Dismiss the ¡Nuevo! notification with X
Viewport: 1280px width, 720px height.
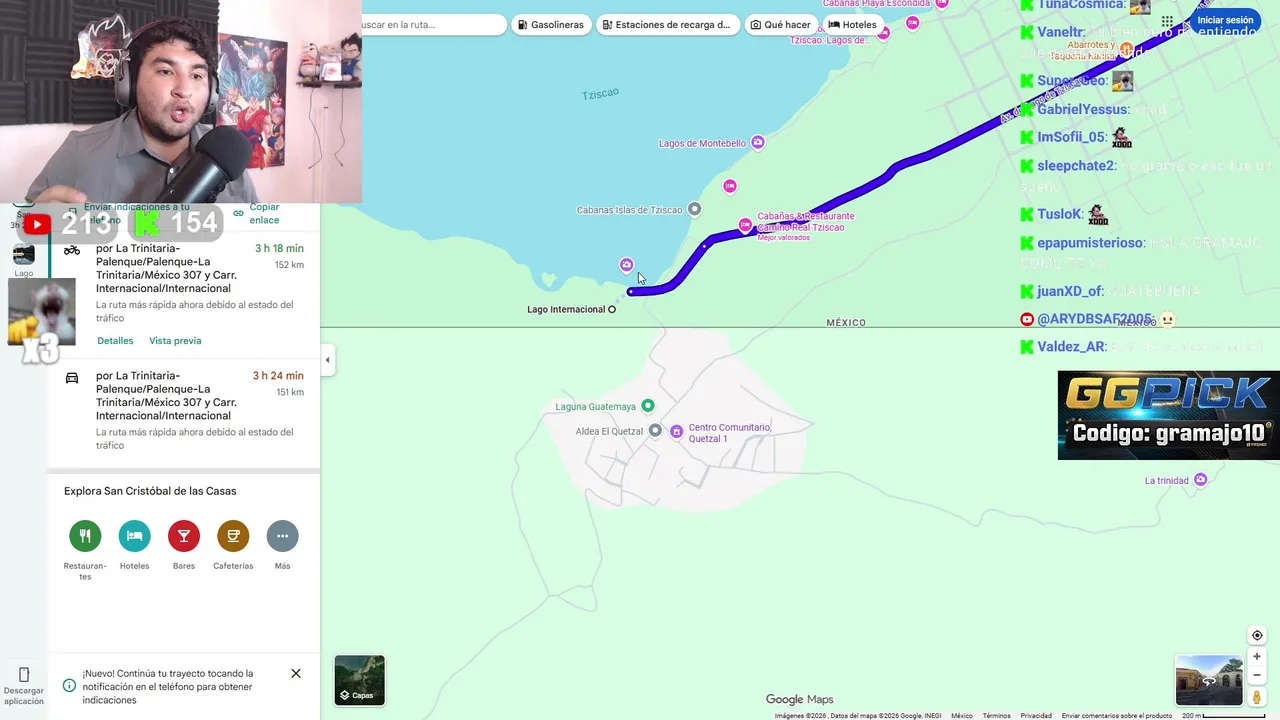click(296, 673)
